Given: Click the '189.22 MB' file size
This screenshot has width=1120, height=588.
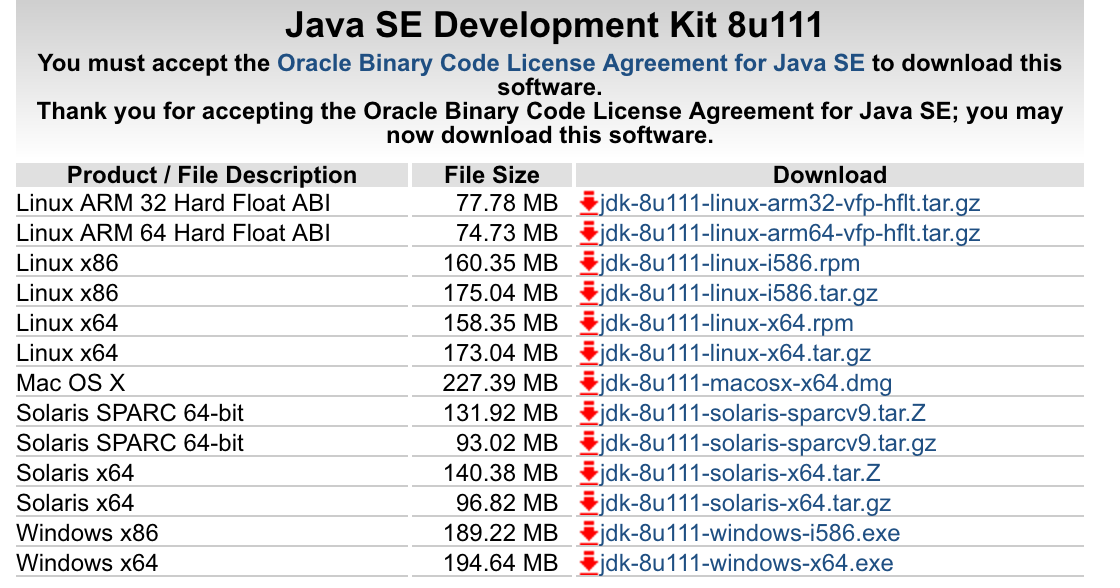Looking at the screenshot, I should click(501, 534).
